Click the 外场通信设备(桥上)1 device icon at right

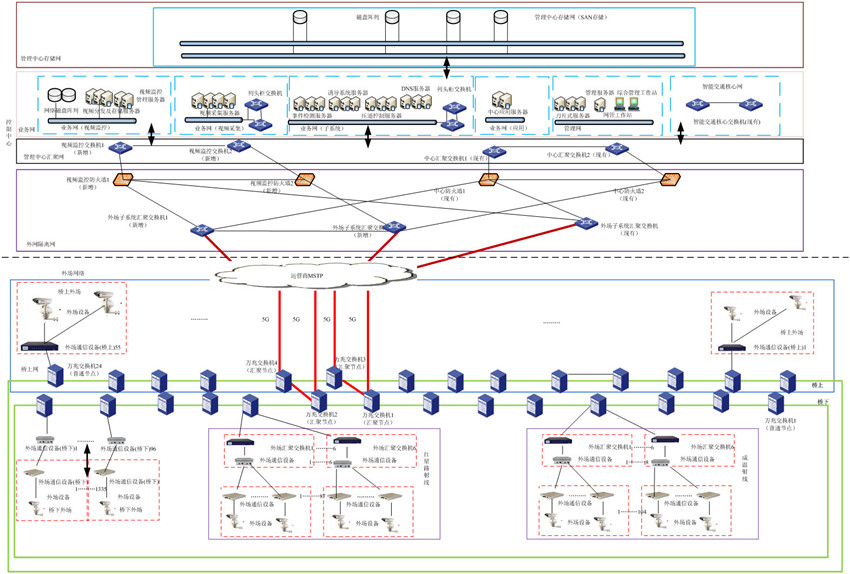click(731, 347)
